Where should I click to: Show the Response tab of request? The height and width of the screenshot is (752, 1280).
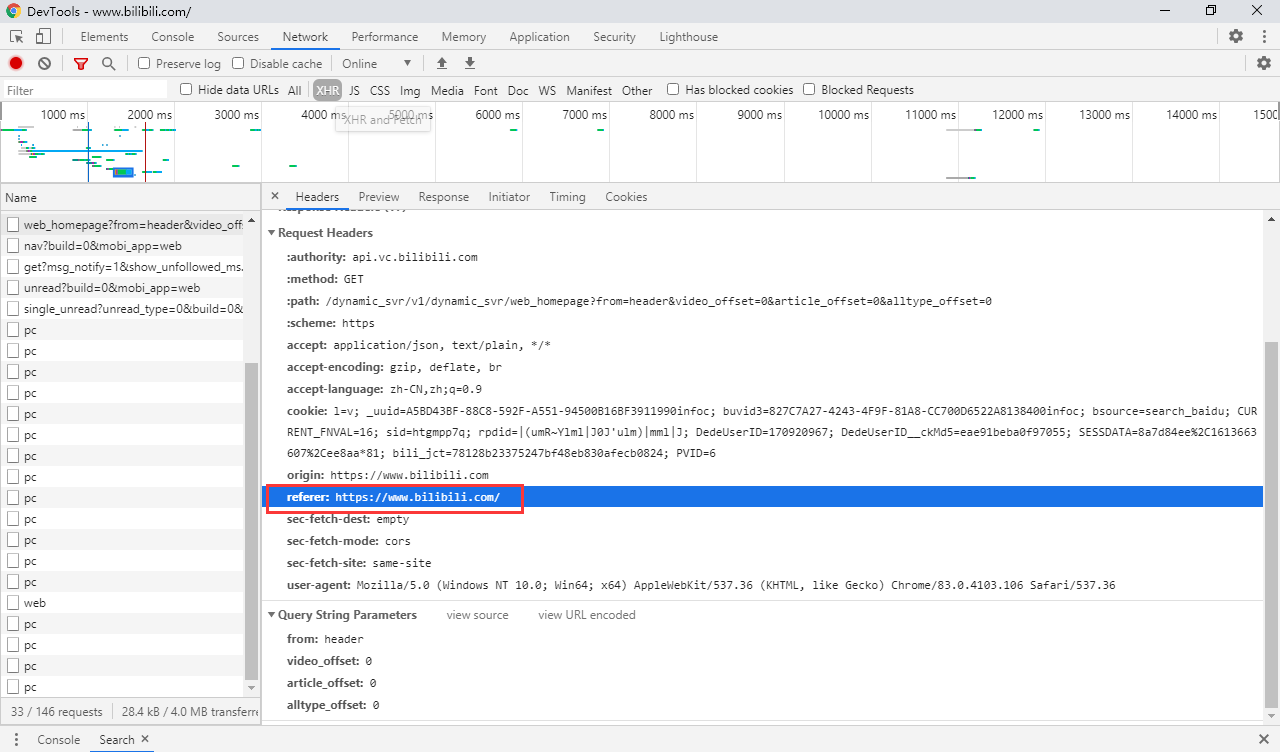tap(444, 197)
